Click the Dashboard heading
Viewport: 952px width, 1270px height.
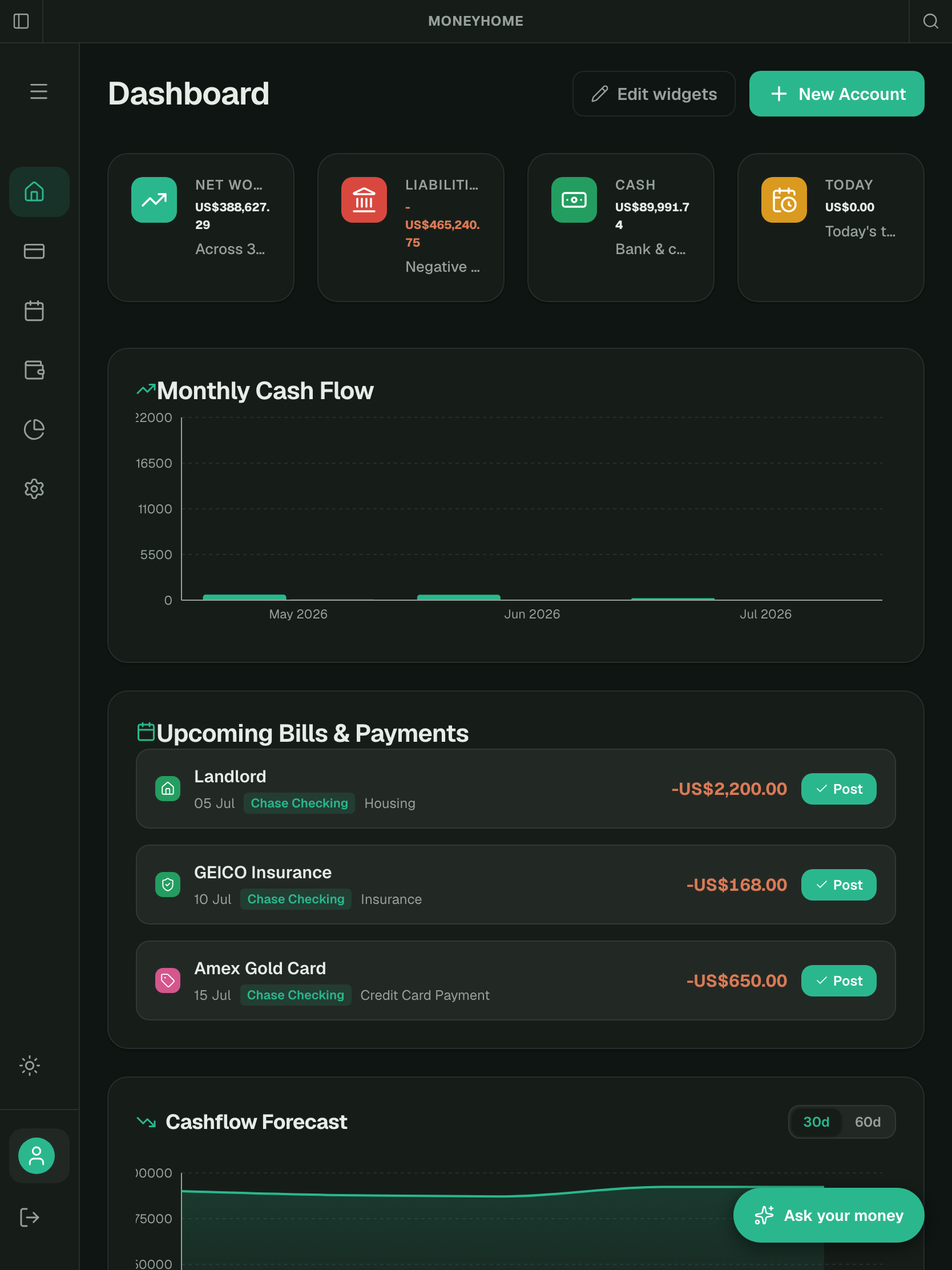pyautogui.click(x=189, y=94)
